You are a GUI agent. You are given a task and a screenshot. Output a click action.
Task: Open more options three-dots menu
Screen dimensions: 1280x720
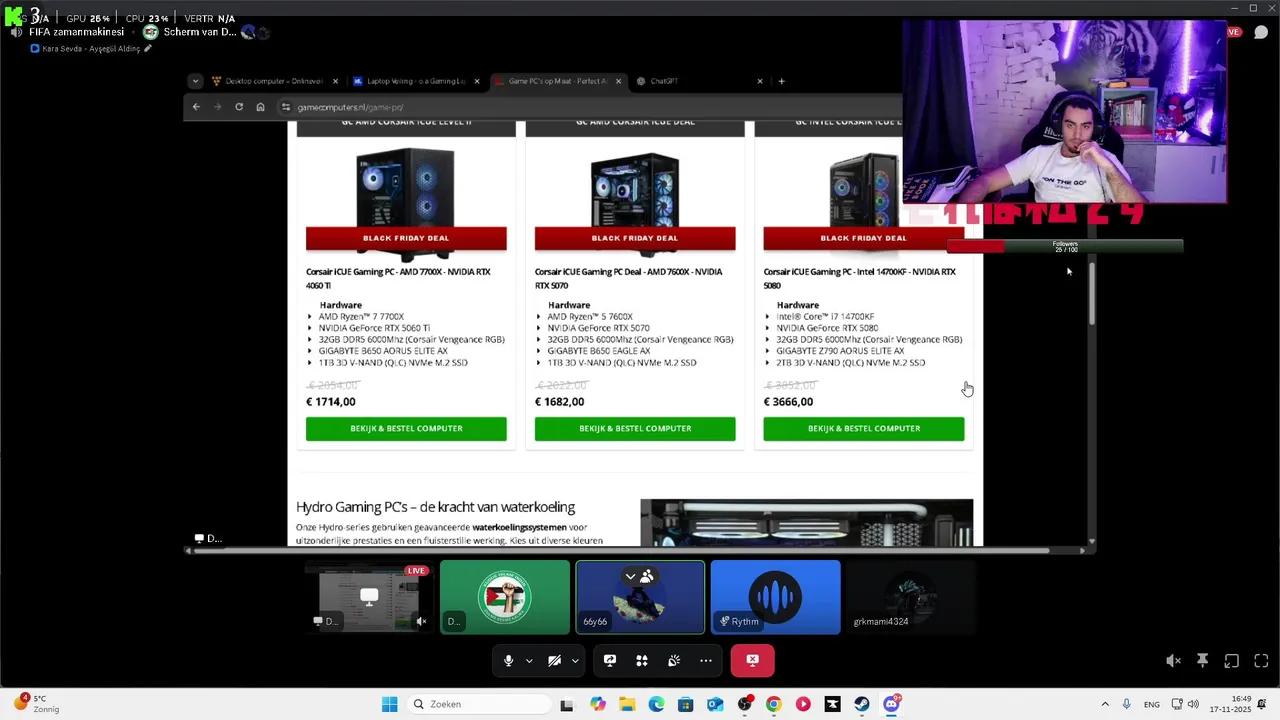[706, 660]
